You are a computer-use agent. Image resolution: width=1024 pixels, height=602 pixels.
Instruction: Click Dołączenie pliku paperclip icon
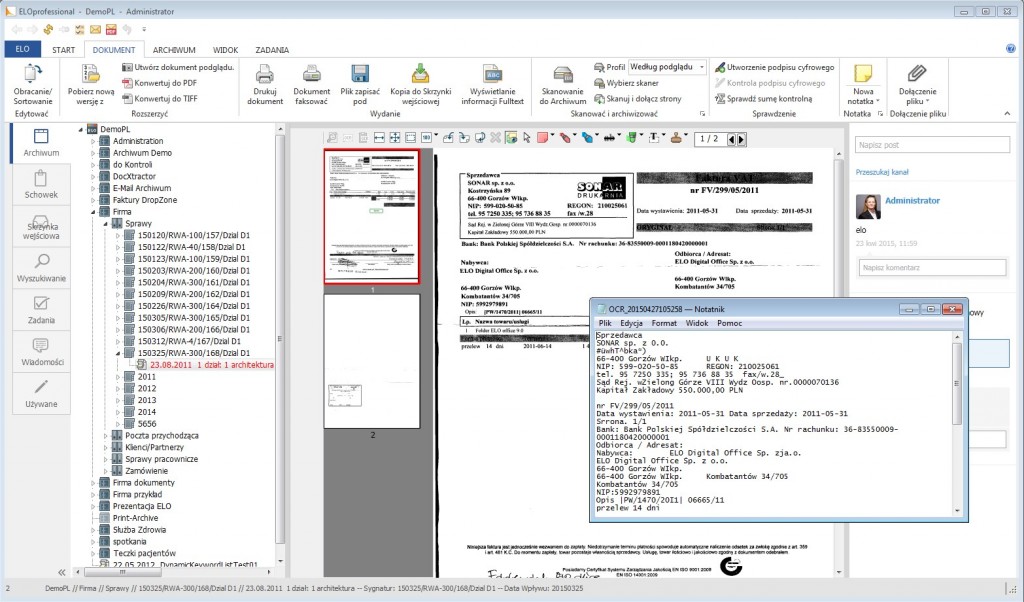pos(917,74)
